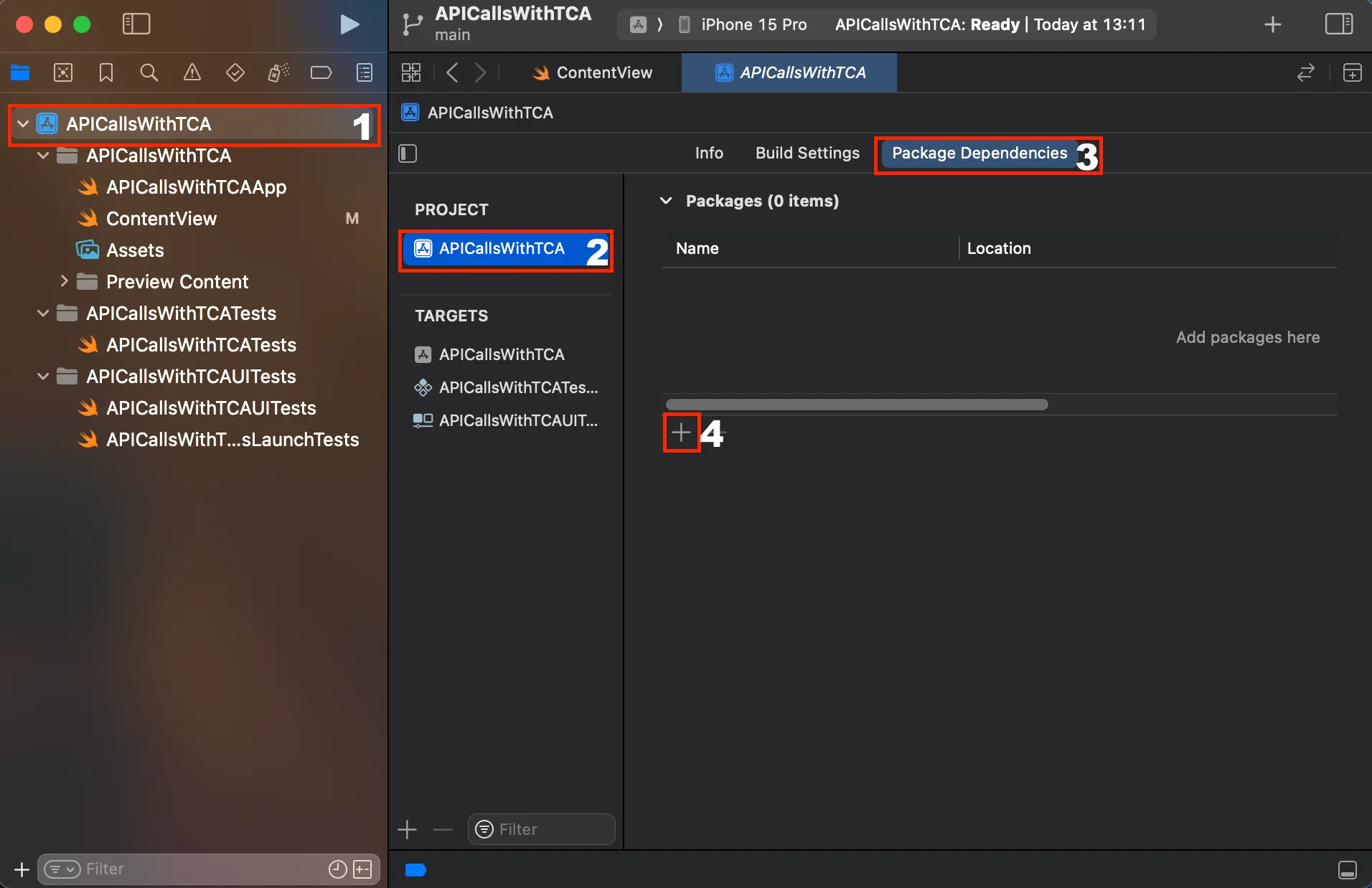This screenshot has width=1372, height=888.
Task: Open the Report navigator
Action: click(x=365, y=72)
